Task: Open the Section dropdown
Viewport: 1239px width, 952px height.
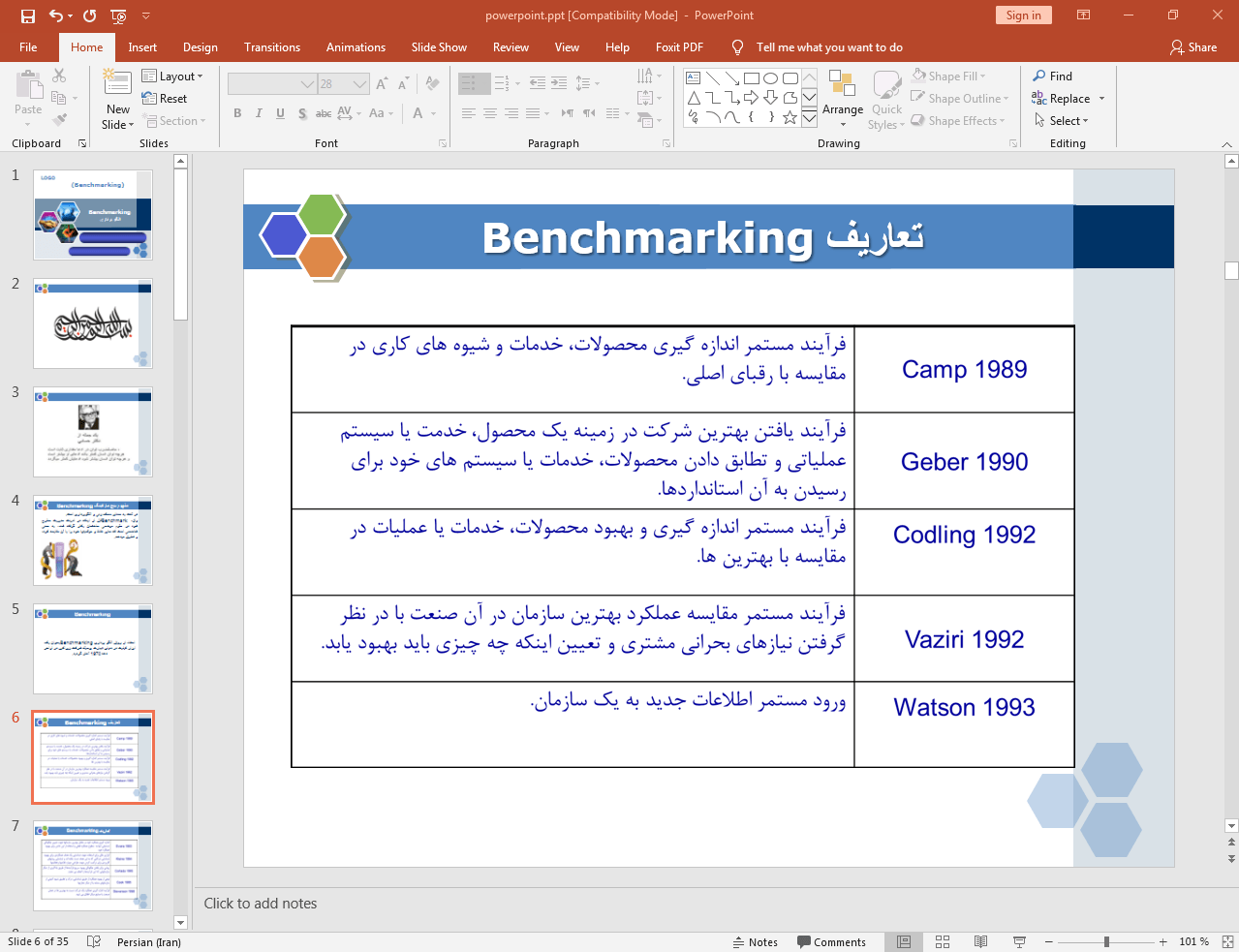Action: click(x=174, y=120)
